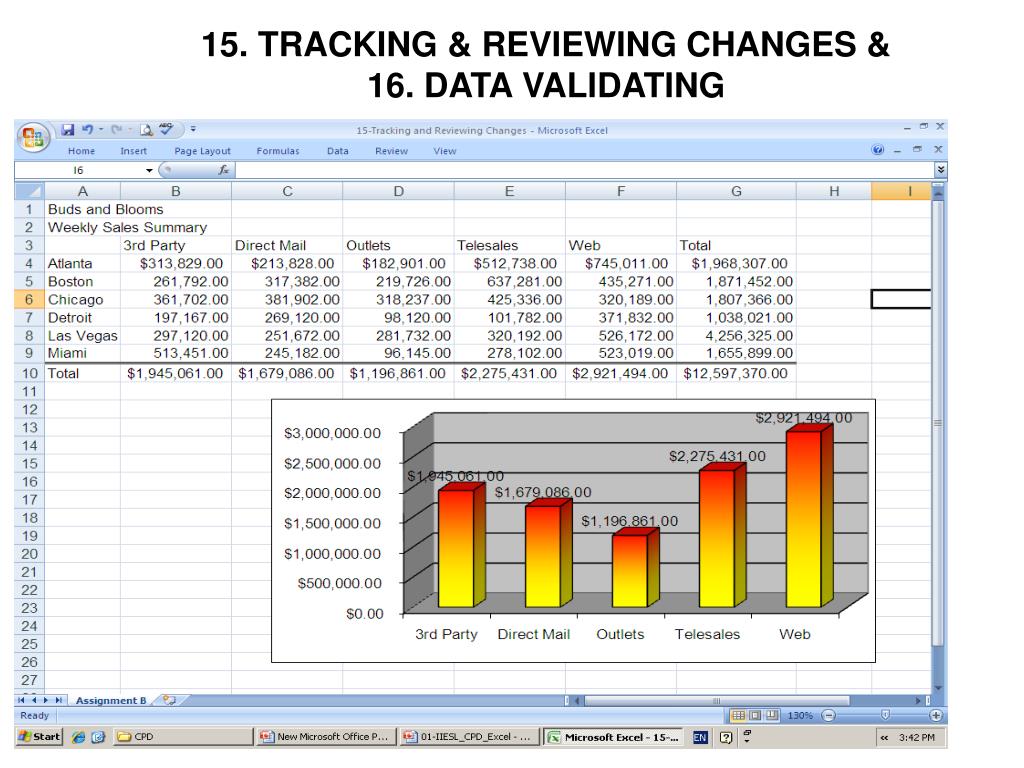Run Spelling check from Quick Access toolbar
1024x768 pixels.
(x=167, y=129)
